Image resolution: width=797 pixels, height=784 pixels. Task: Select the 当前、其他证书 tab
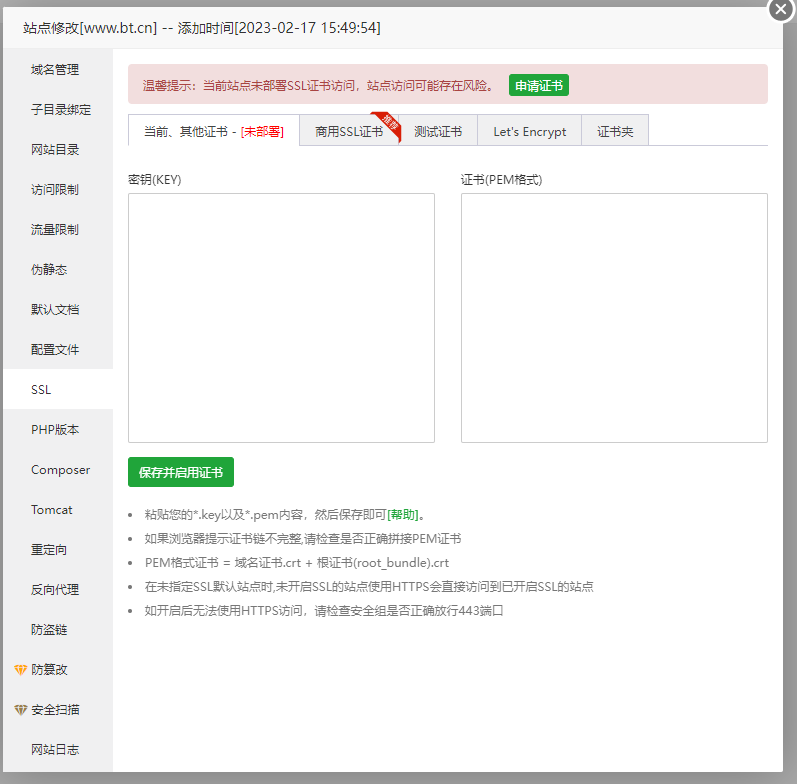[x=213, y=131]
